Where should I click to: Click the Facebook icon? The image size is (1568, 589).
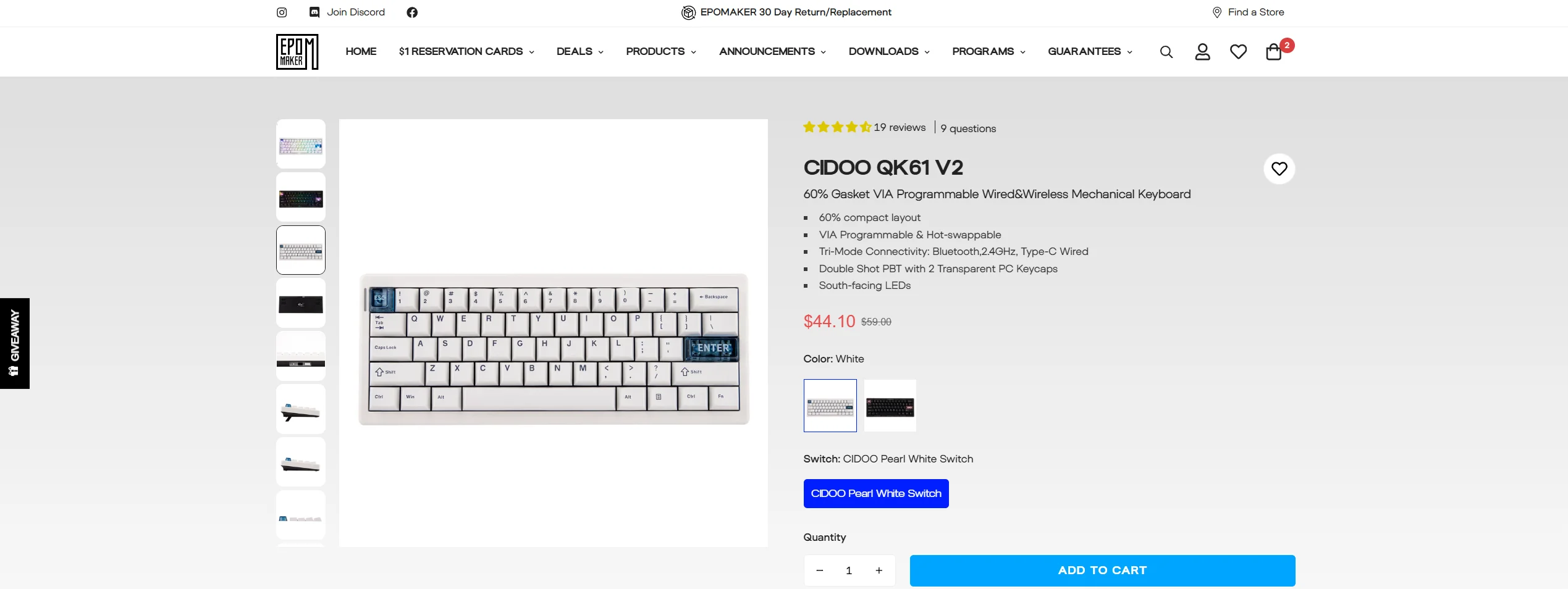point(412,12)
